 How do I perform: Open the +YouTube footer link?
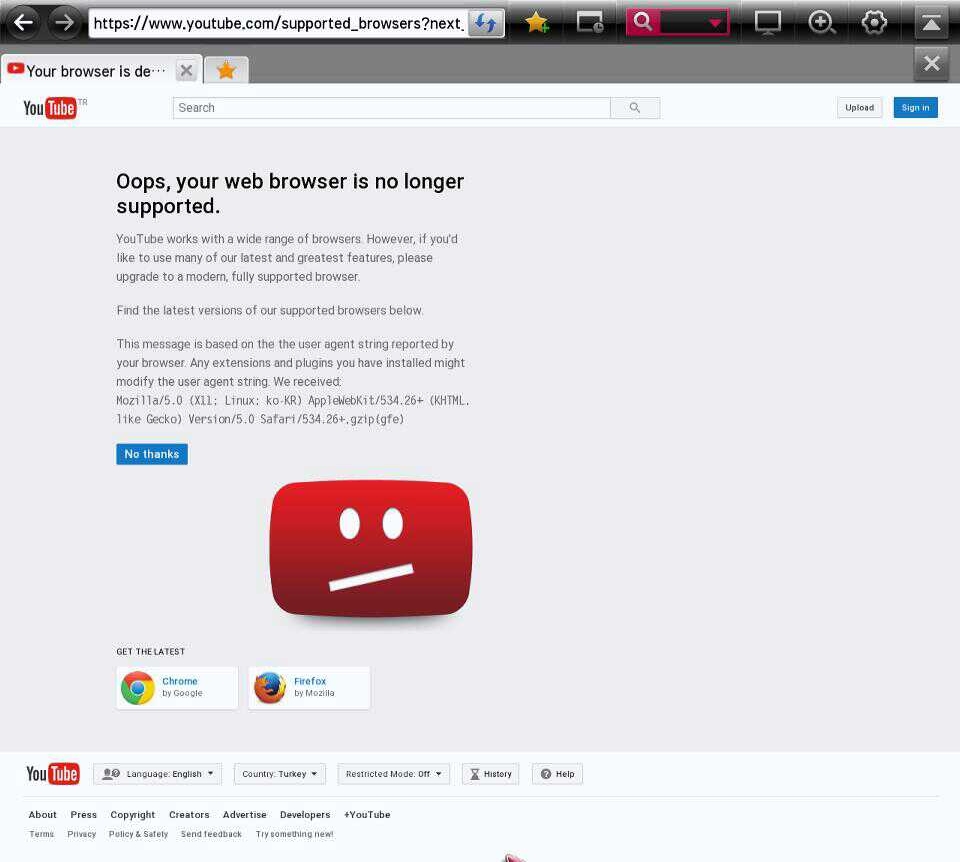[367, 815]
